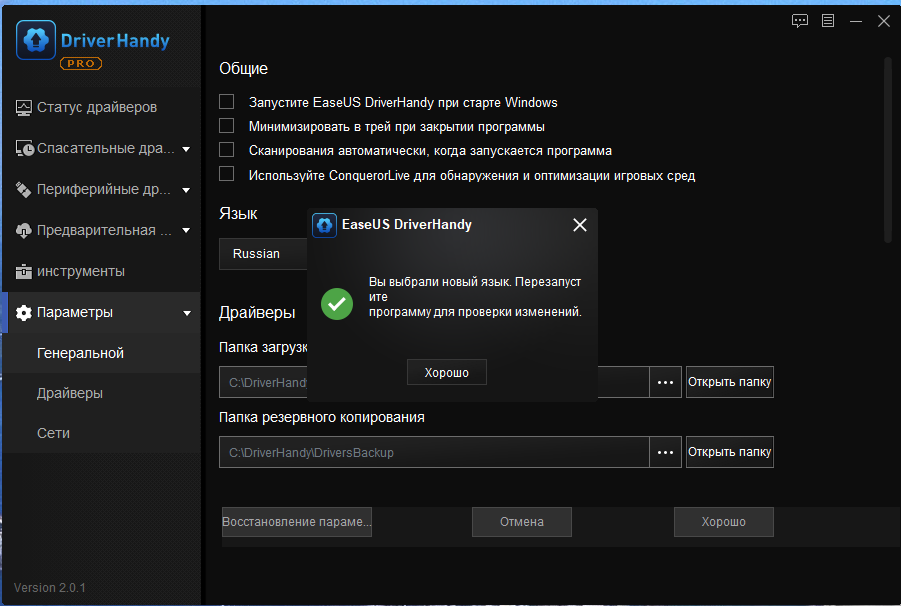The width and height of the screenshot is (901, 606).
Task: Click the green checkmark icon in dialog
Action: pyautogui.click(x=337, y=304)
